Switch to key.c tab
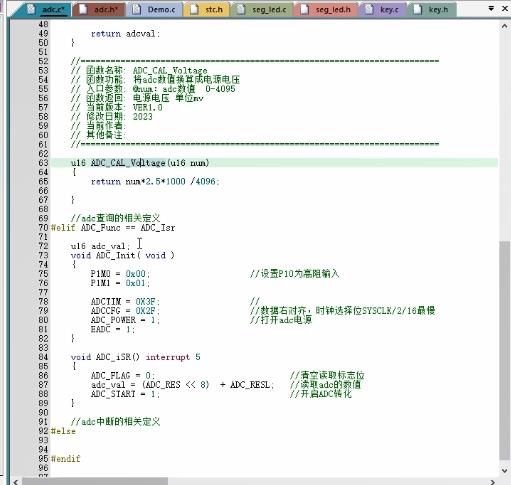The width and height of the screenshot is (511, 485). point(383,9)
